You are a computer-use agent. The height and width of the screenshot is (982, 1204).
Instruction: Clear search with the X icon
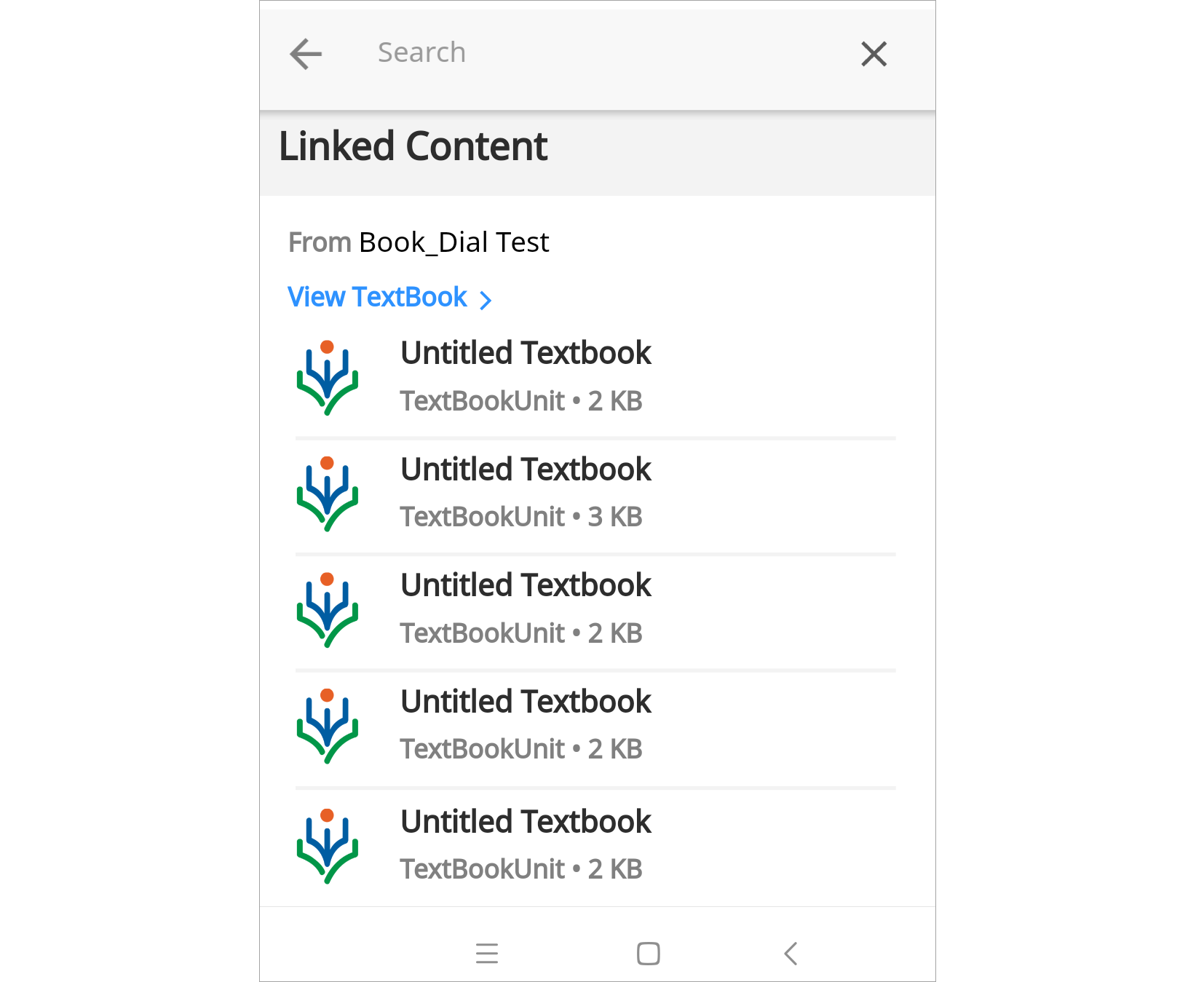[x=874, y=54]
